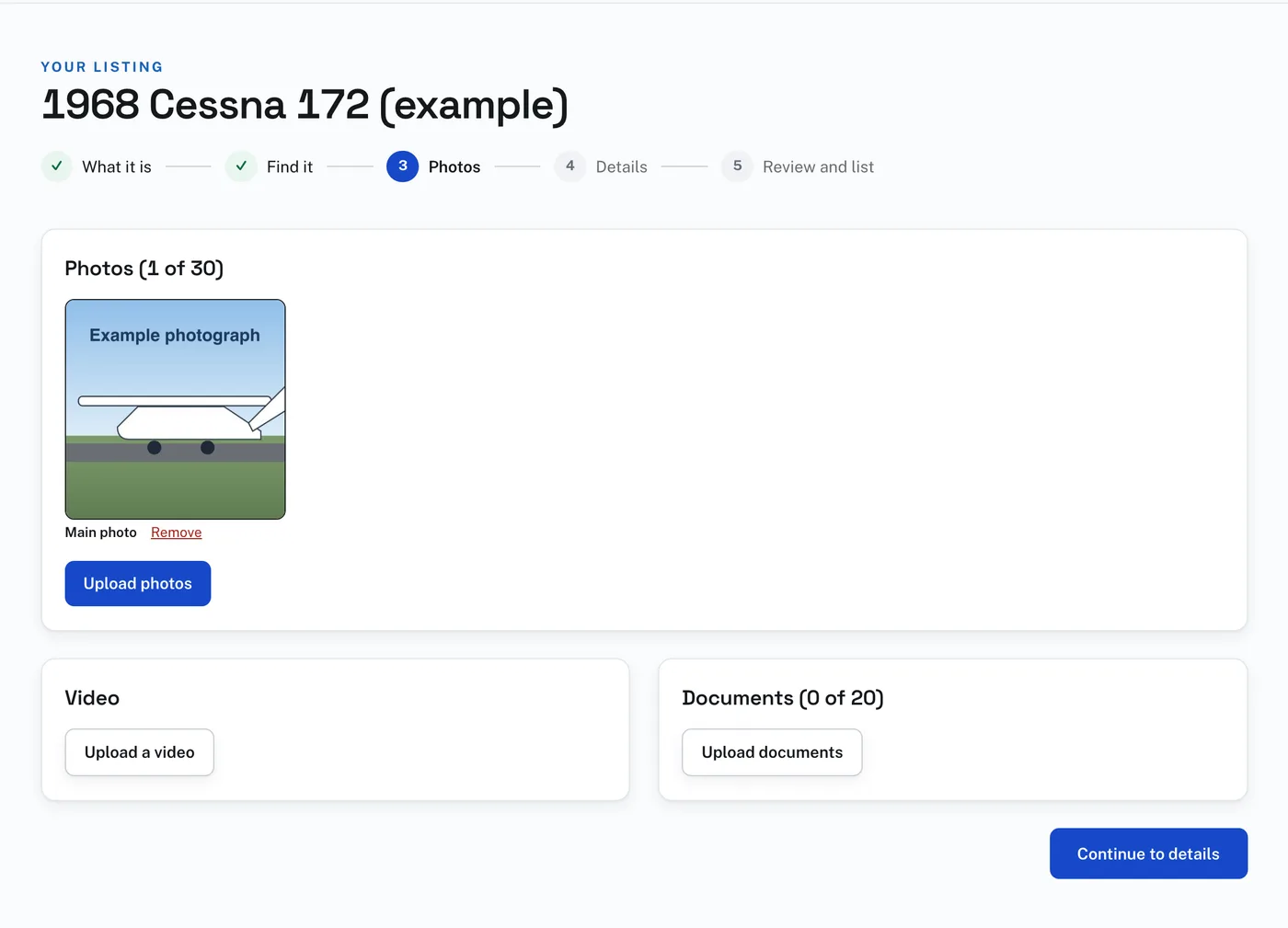1288x928 pixels.
Task: Click the Photos (1 of 30) heading
Action: point(144,269)
